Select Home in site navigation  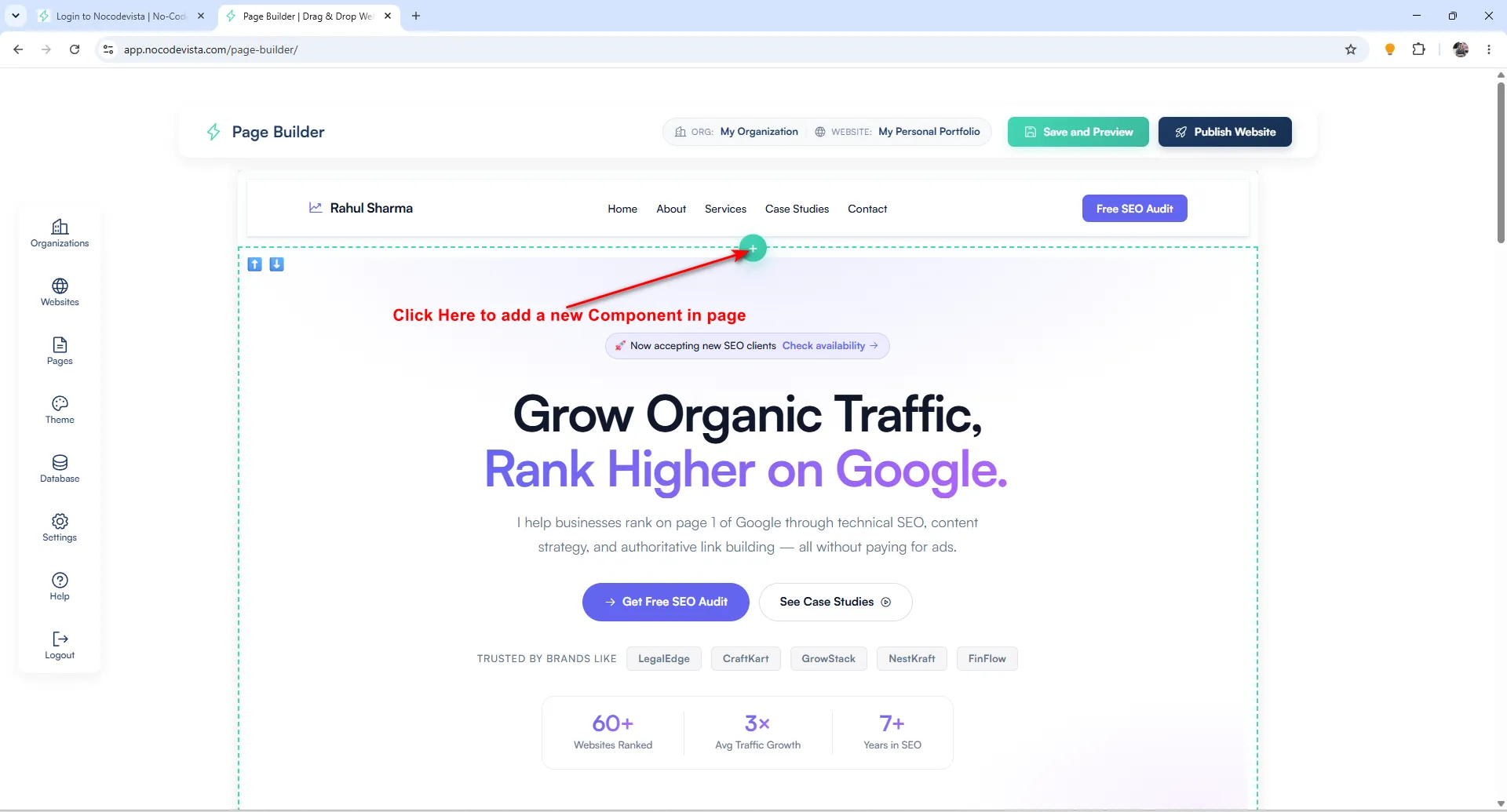622,209
